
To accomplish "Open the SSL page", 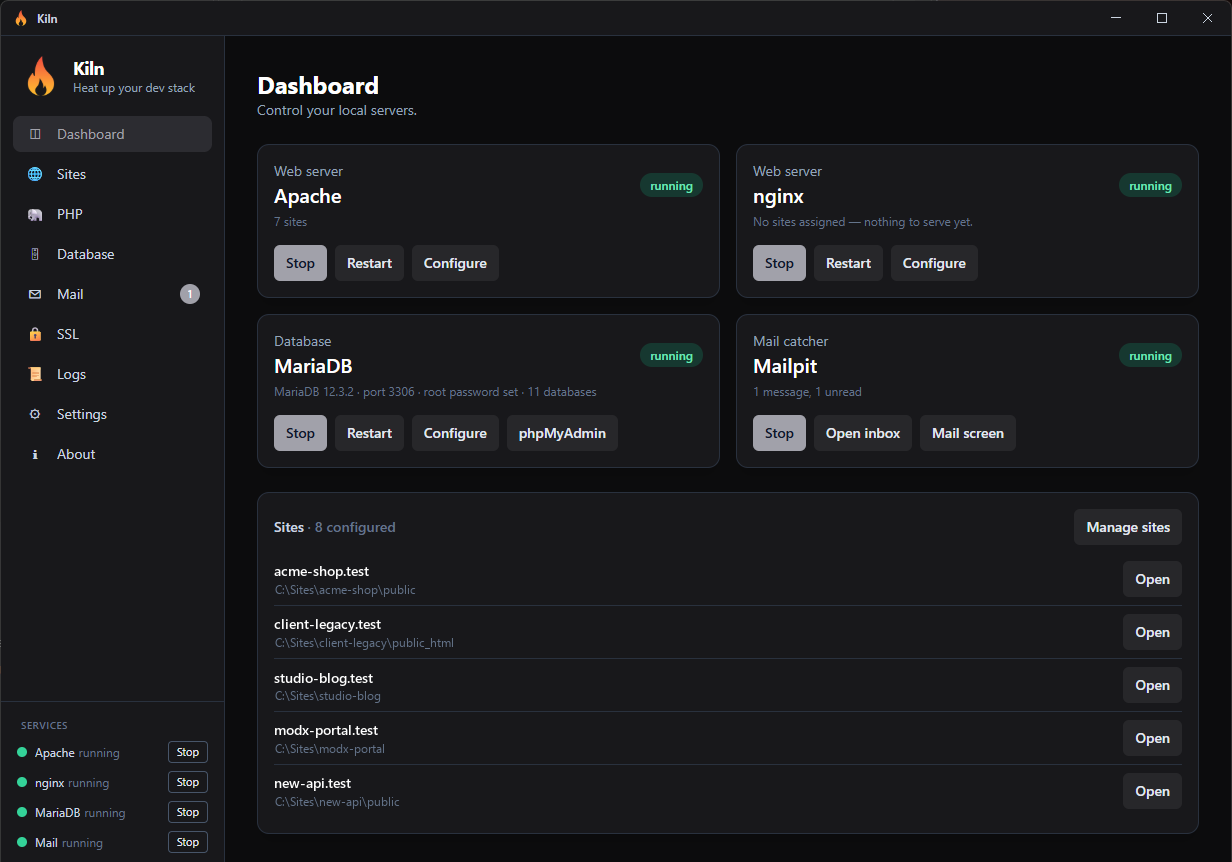I will point(112,334).
